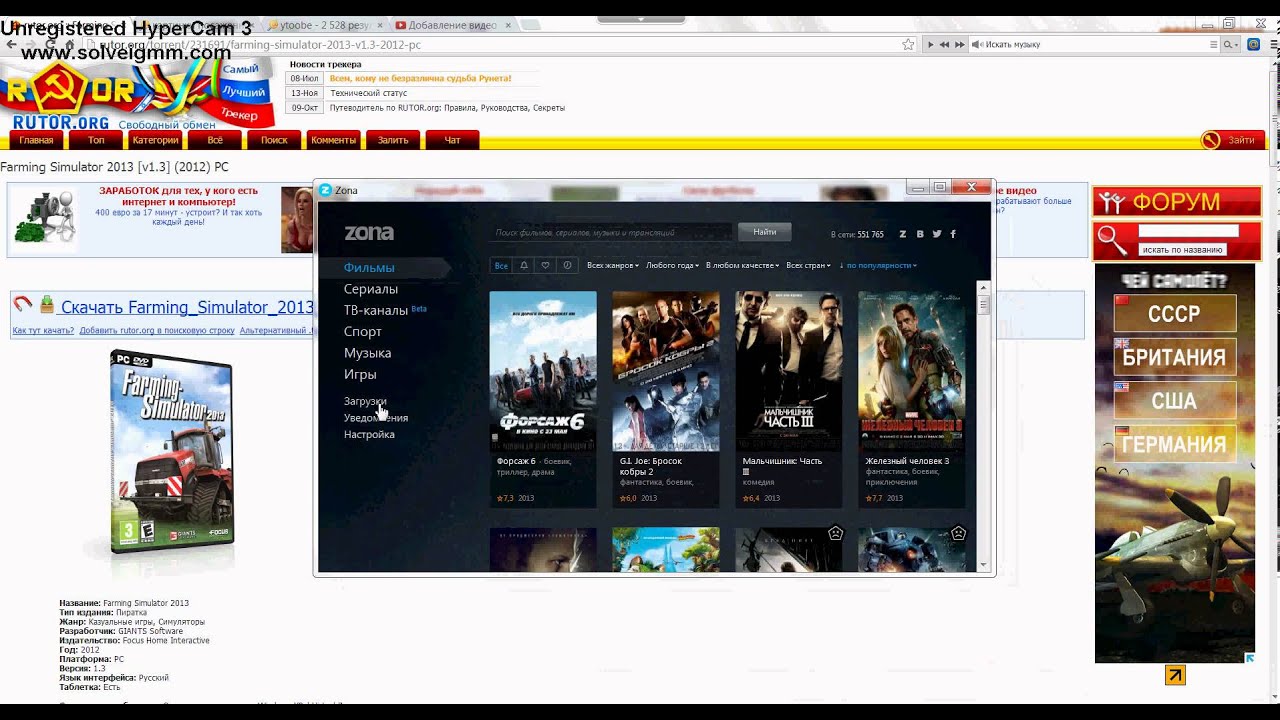The width and height of the screenshot is (1280, 720).
Task: Show favorites filter with heart icon
Action: tap(545, 265)
